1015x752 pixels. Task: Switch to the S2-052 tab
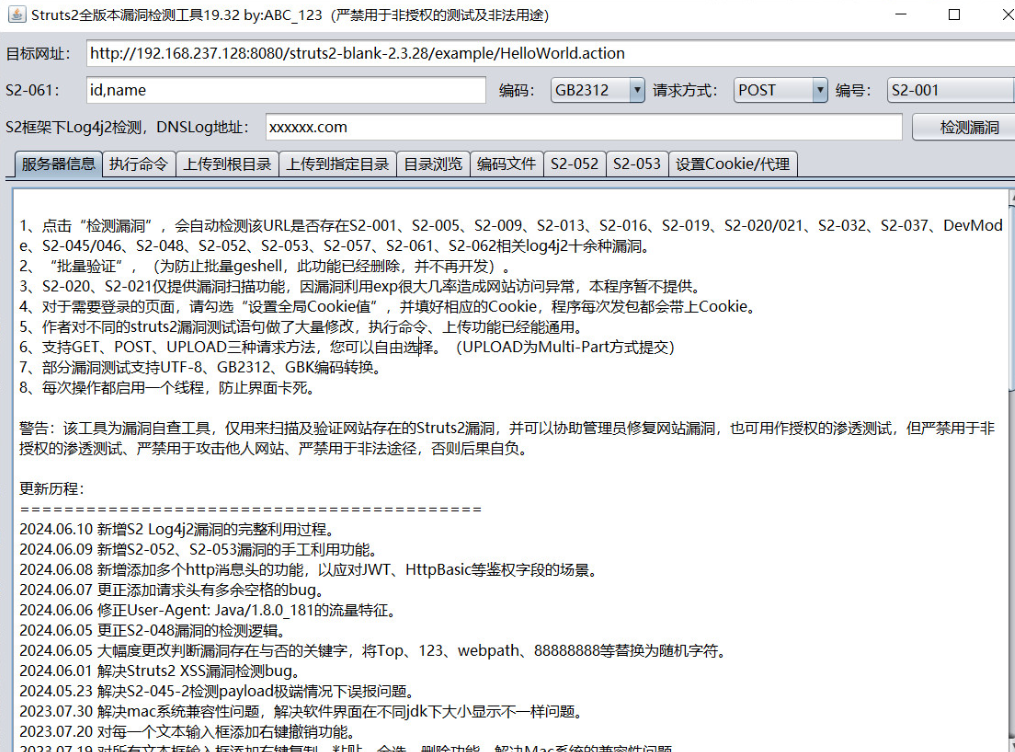click(574, 164)
